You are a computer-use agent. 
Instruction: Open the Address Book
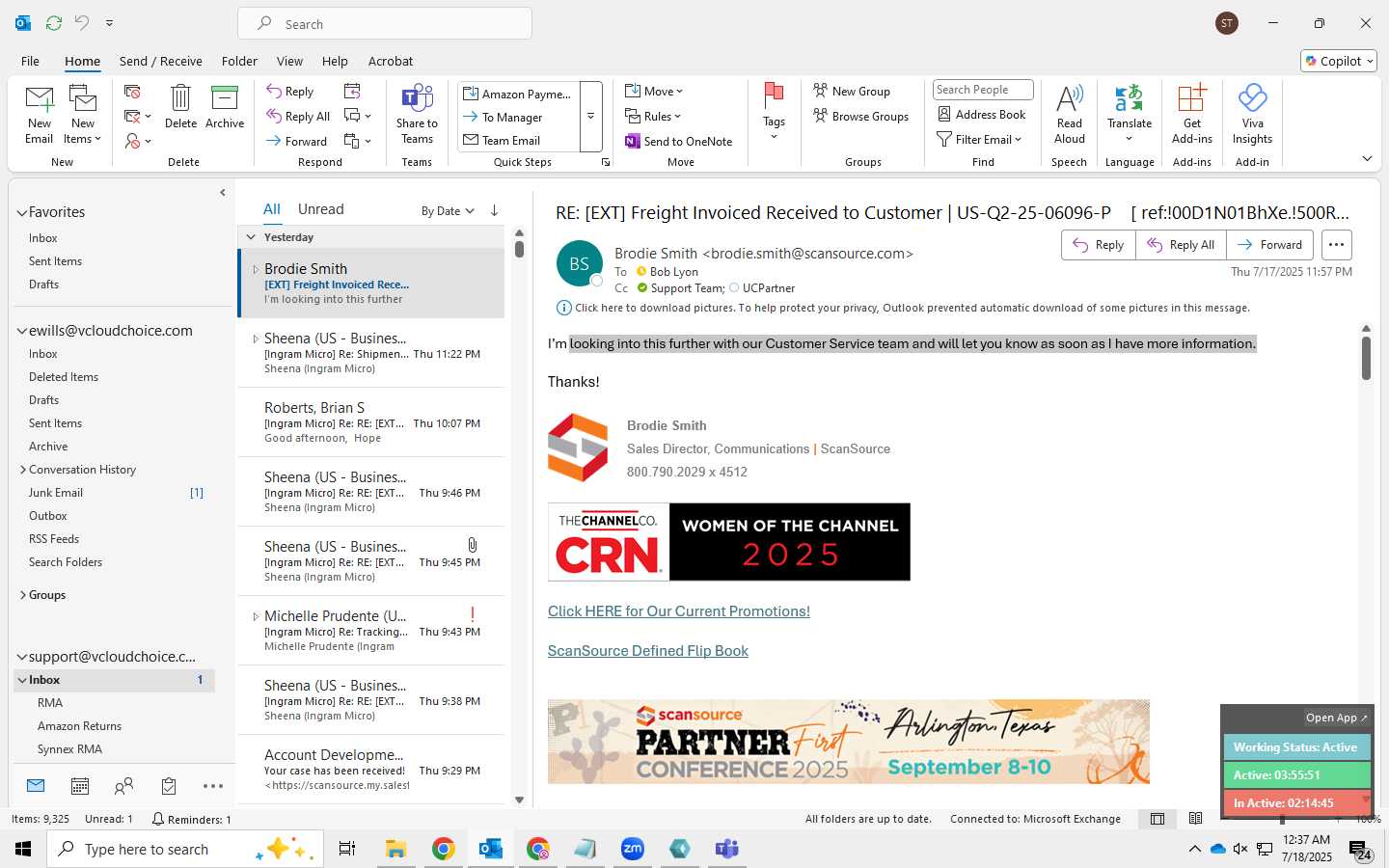pyautogui.click(x=982, y=114)
